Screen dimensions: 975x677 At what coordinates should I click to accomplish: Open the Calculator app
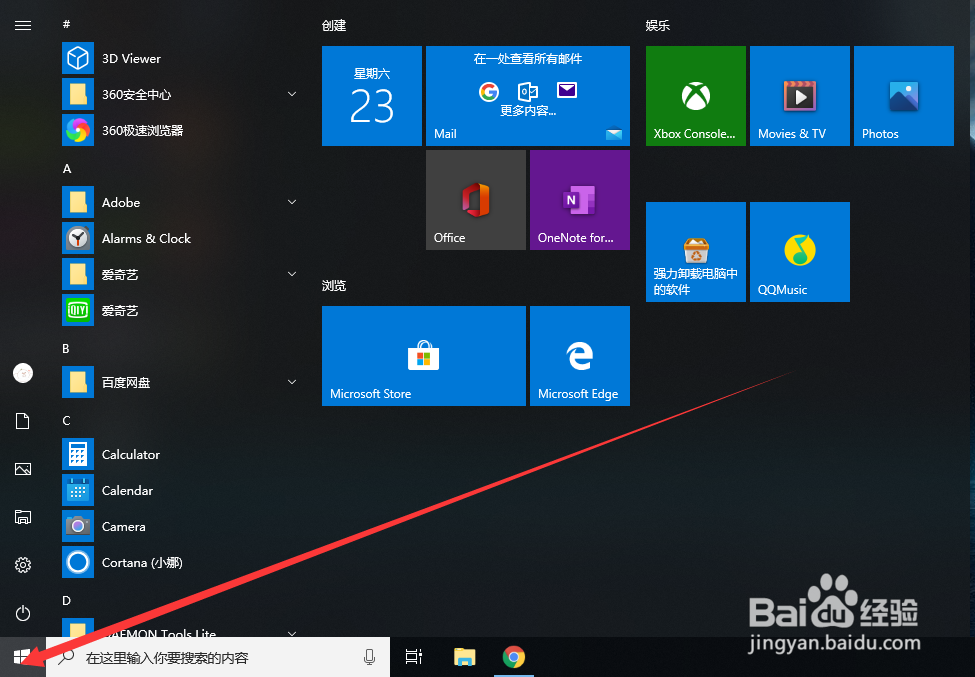pos(130,454)
